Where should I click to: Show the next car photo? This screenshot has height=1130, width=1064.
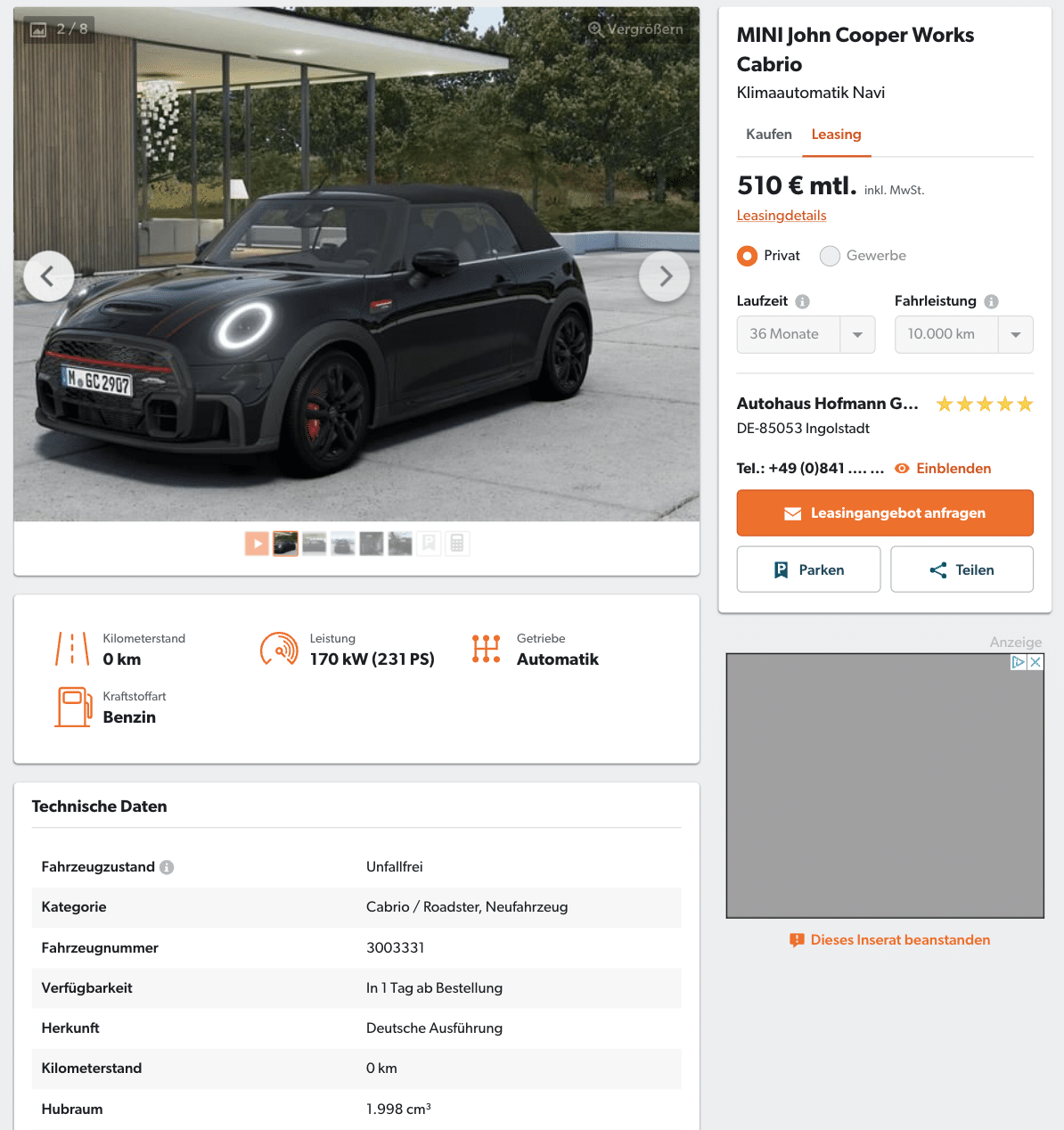[x=665, y=276]
